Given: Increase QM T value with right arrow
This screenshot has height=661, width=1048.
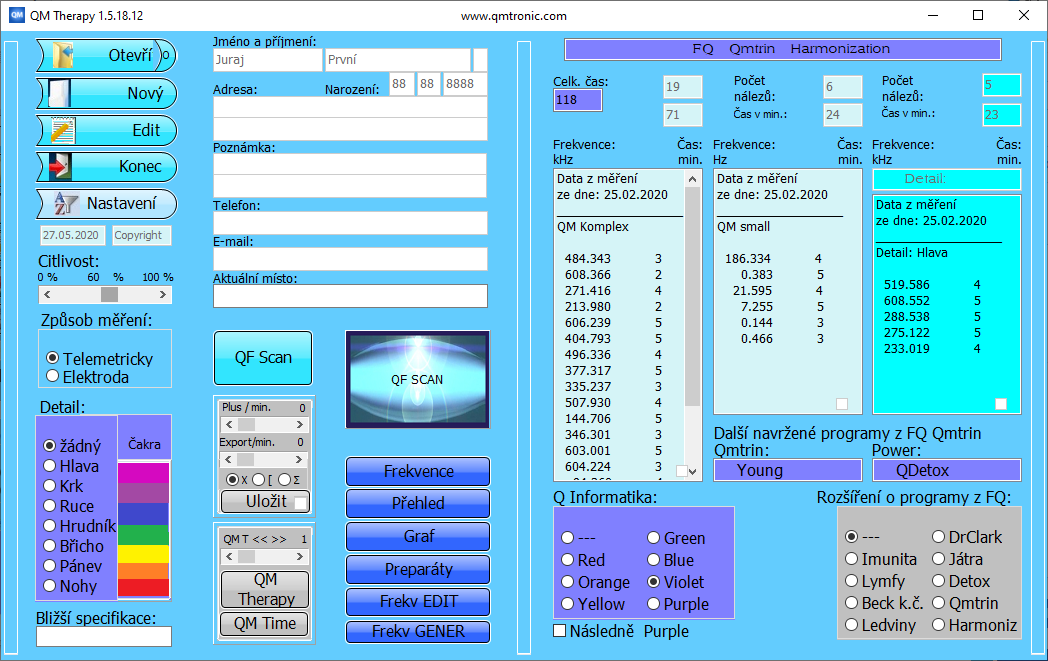Looking at the screenshot, I should (x=299, y=557).
